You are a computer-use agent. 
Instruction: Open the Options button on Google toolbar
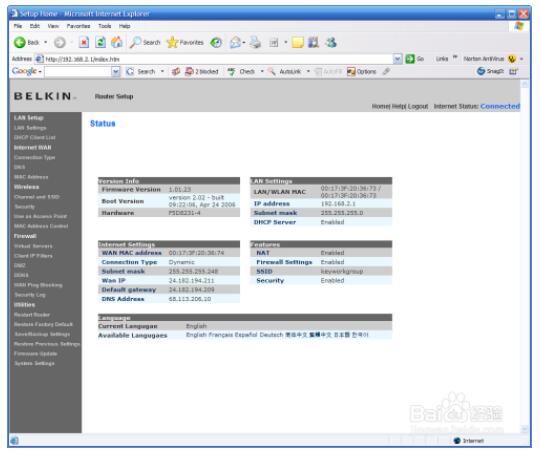pyautogui.click(x=362, y=72)
